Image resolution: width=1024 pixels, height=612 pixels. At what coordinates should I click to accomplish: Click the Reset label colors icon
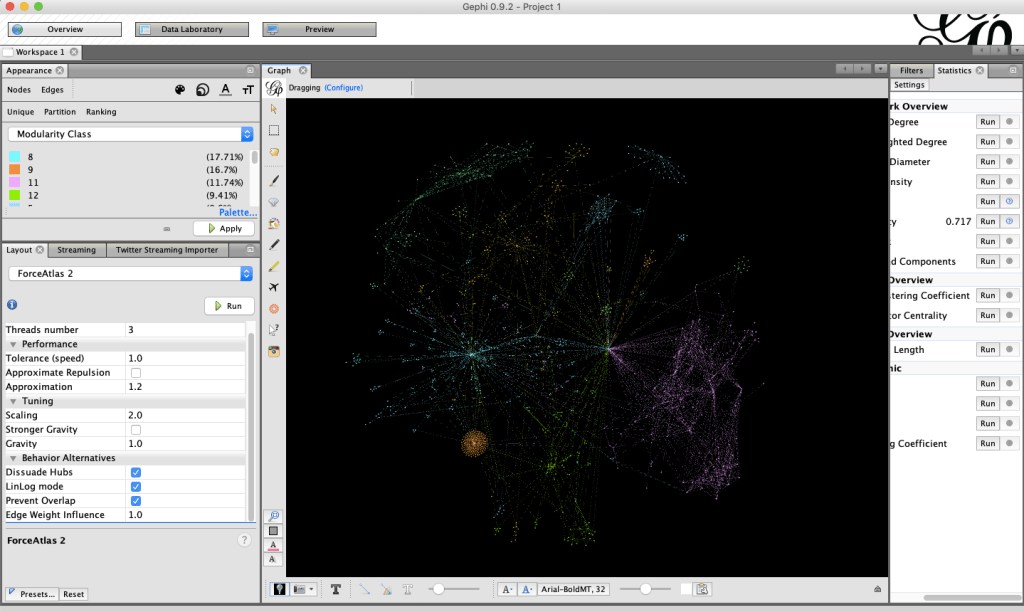[274, 545]
